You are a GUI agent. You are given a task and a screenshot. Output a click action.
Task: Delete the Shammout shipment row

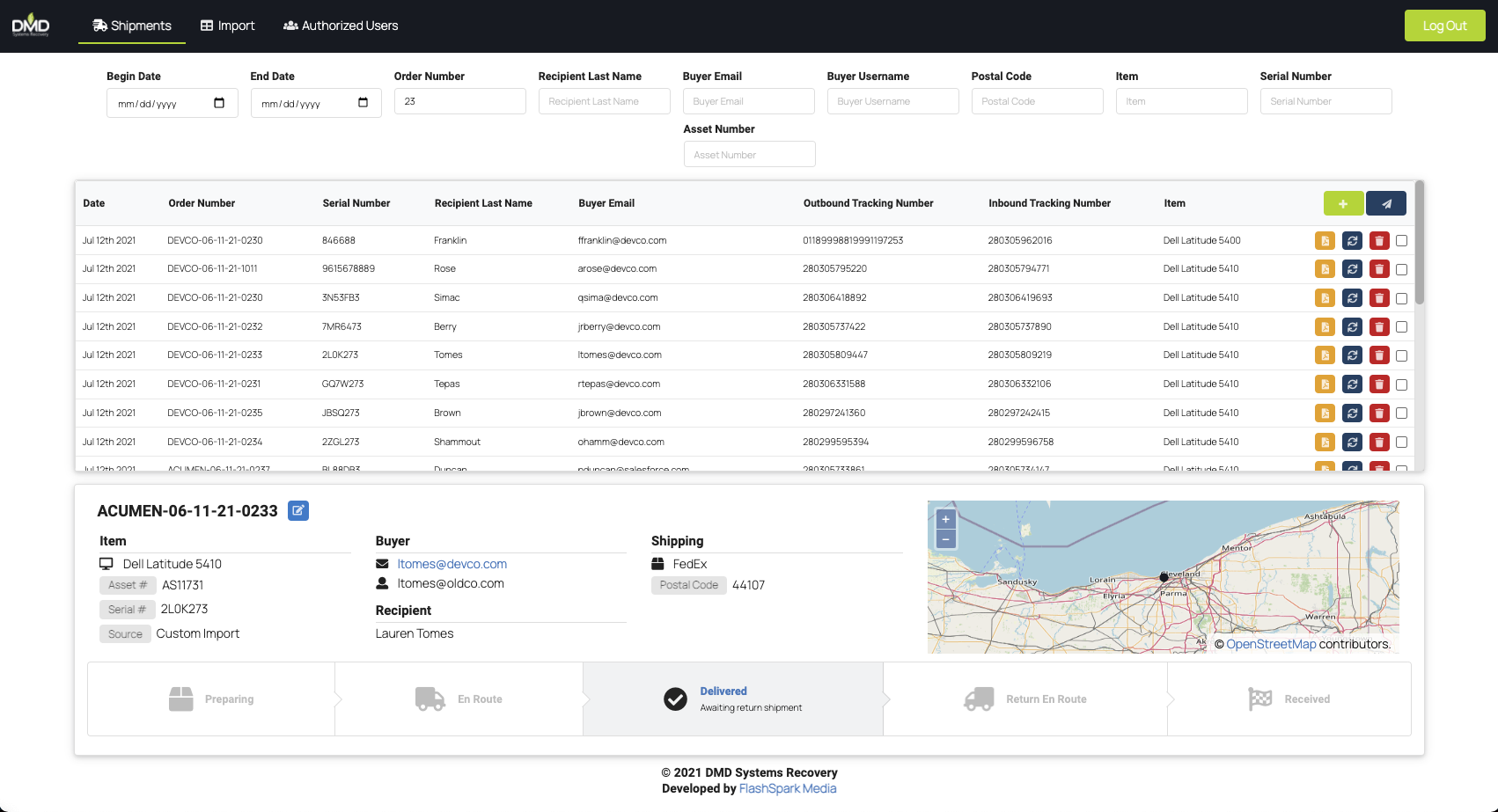[x=1379, y=442]
